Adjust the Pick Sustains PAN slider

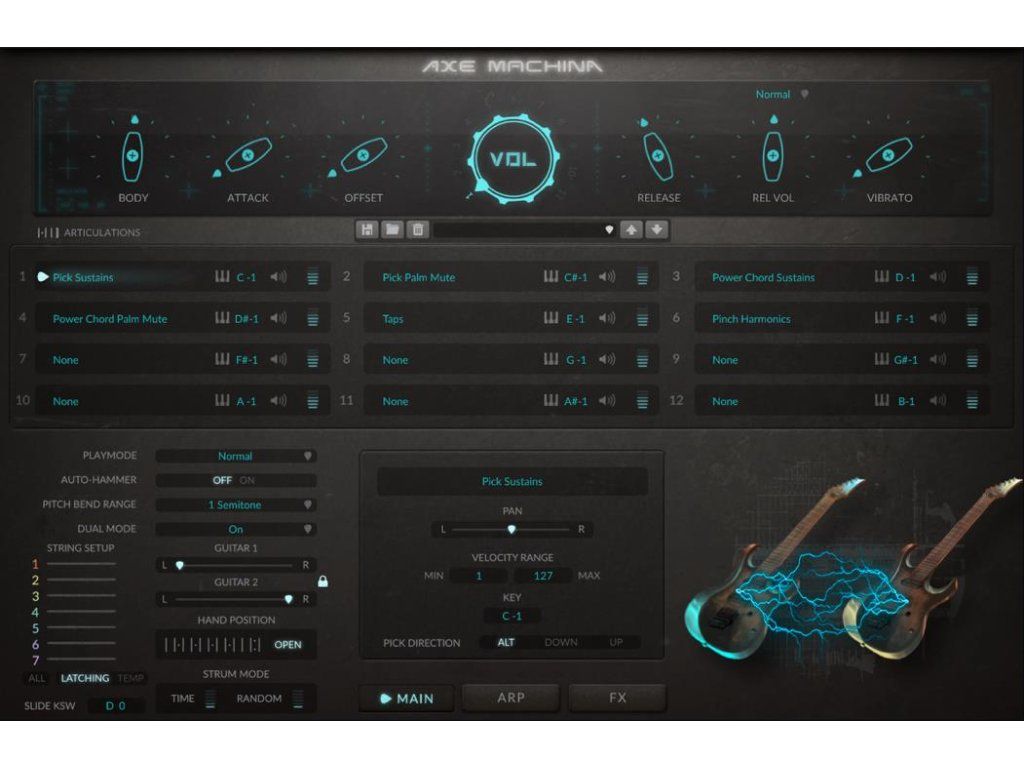pyautogui.click(x=512, y=529)
